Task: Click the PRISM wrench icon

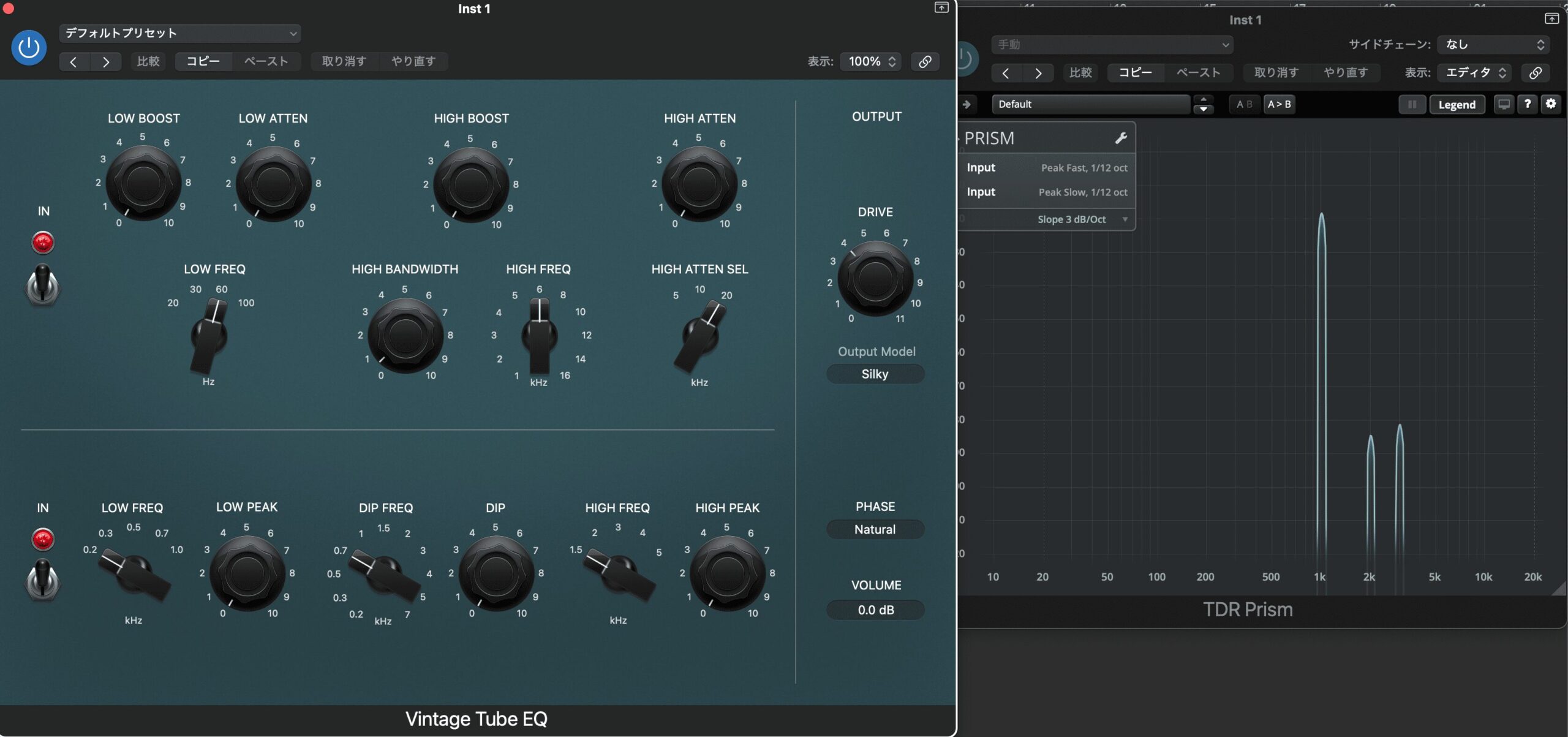Action: click(x=1120, y=138)
